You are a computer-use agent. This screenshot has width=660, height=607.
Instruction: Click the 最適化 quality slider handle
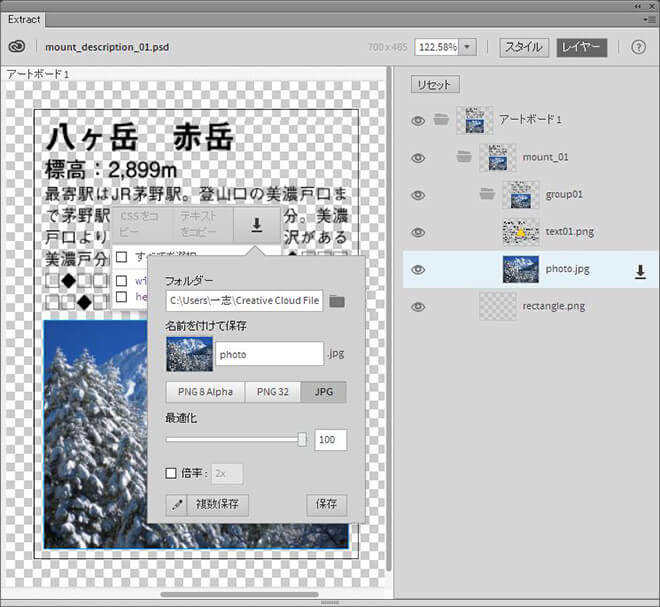(302, 439)
